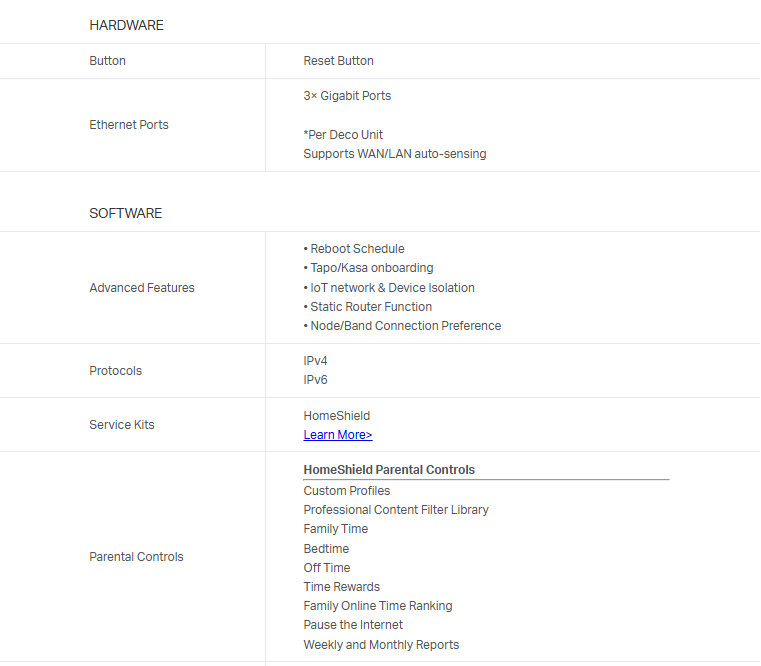Click Node/Band Connection Preference entry
This screenshot has width=761, height=666.
[x=405, y=326]
